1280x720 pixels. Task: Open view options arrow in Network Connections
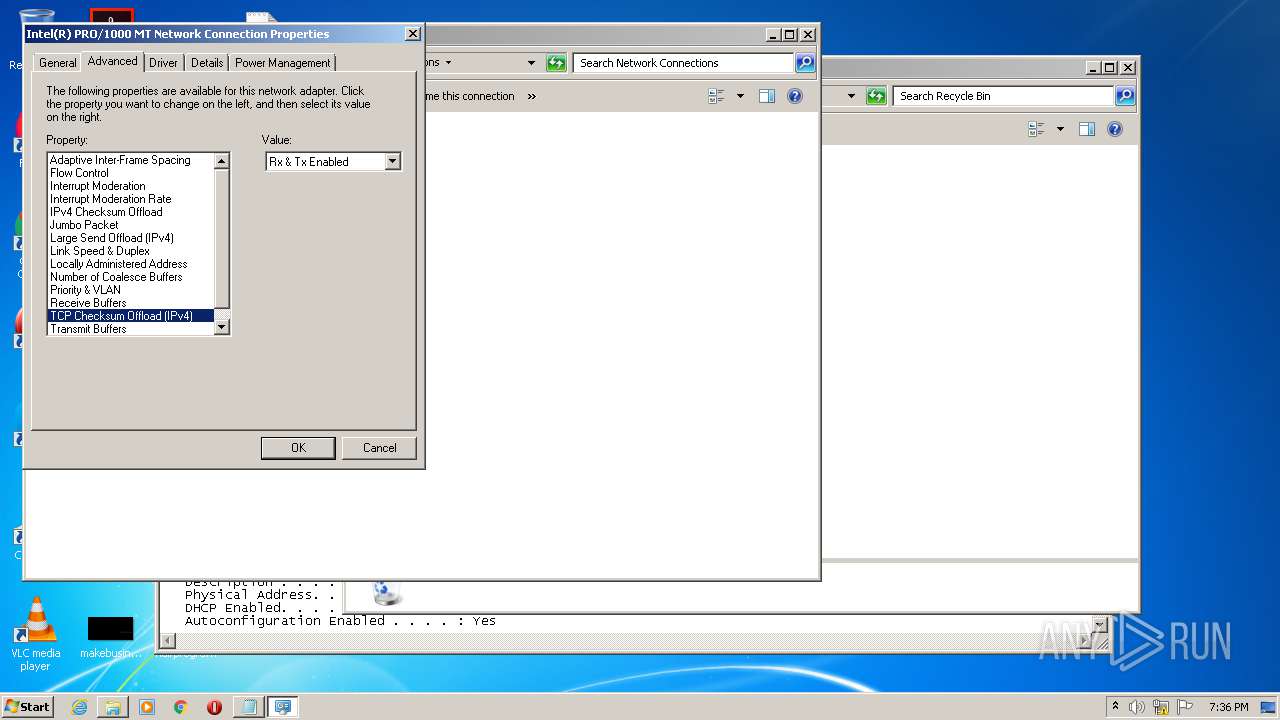coord(740,96)
